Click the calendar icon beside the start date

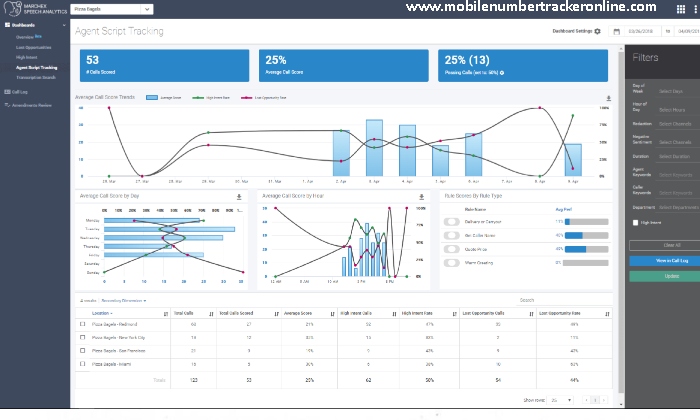coord(617,31)
